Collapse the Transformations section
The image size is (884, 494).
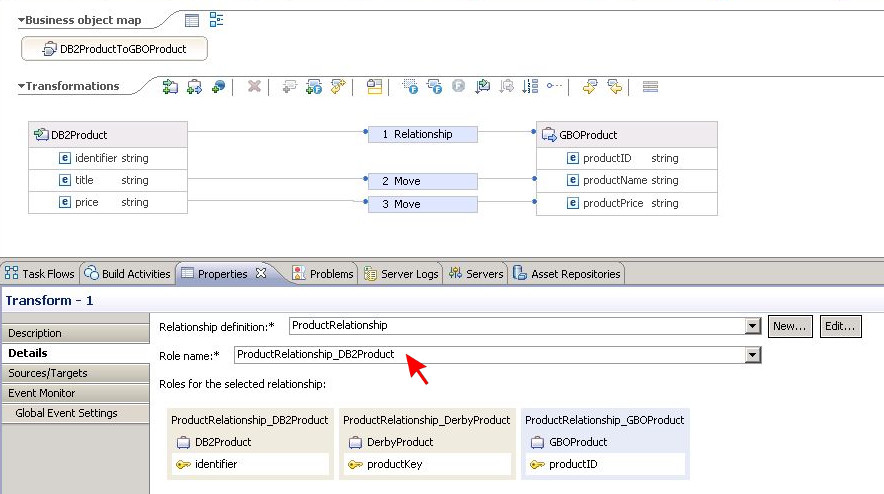coord(21,87)
